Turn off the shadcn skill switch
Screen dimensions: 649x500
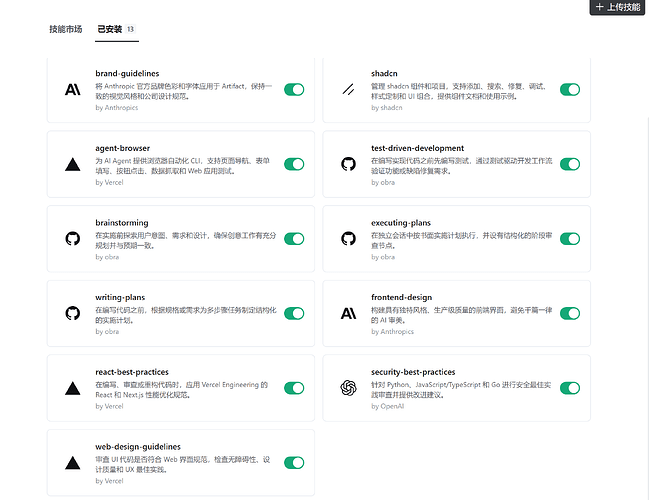(x=570, y=89)
